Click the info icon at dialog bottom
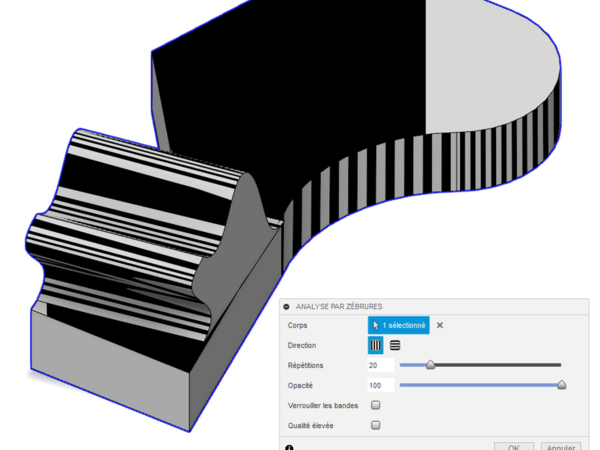This screenshot has width=600, height=450. pyautogui.click(x=288, y=446)
